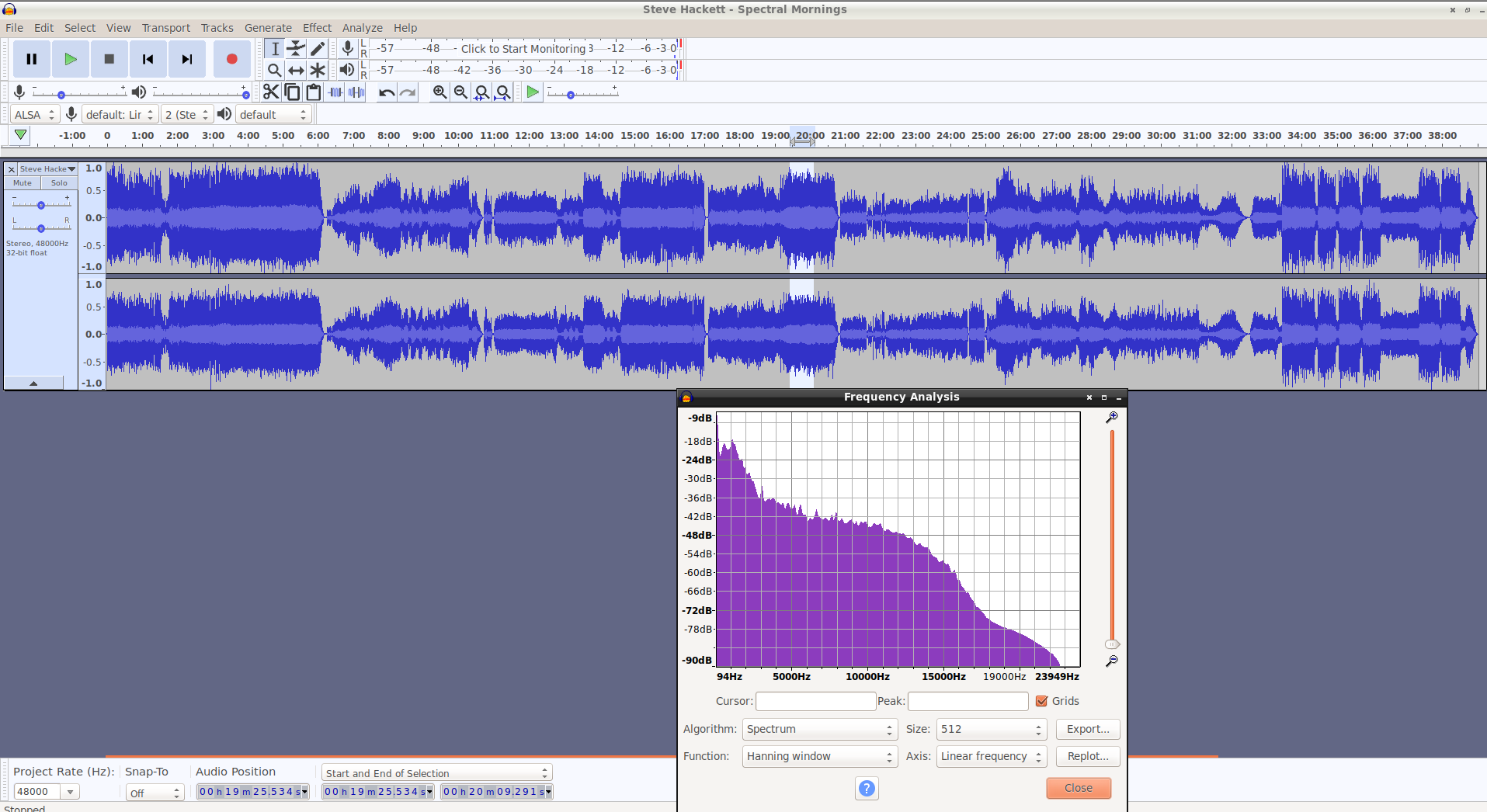The height and width of the screenshot is (812, 1487).
Task: Click the track gain slider
Action: click(x=41, y=205)
